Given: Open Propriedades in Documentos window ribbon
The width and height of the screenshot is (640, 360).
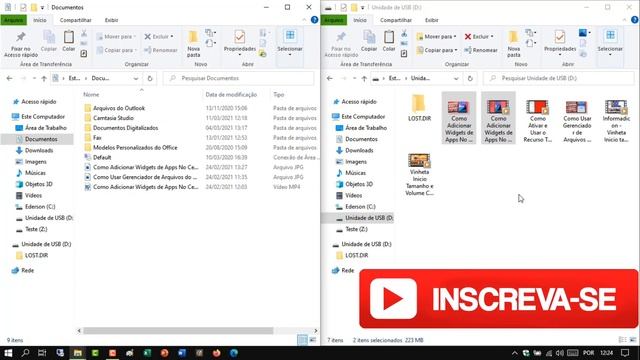Looking at the screenshot, I should tap(240, 42).
